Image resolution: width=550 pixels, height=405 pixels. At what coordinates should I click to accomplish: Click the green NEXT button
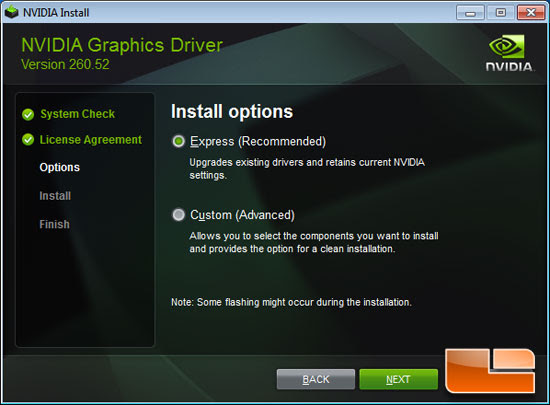pyautogui.click(x=398, y=379)
